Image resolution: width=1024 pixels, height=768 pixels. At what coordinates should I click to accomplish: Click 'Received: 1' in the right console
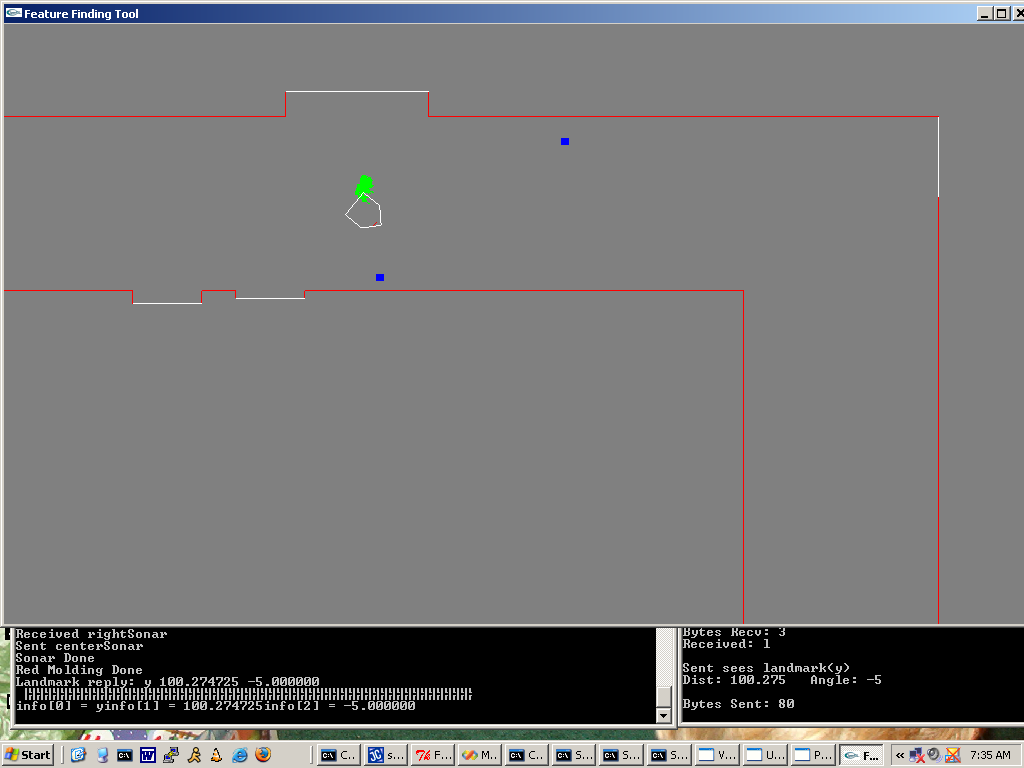pos(726,644)
